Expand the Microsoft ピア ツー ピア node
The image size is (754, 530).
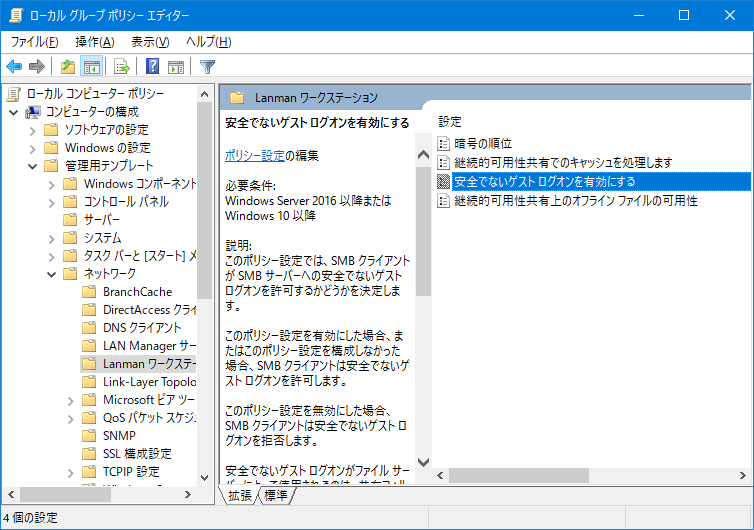click(71, 401)
